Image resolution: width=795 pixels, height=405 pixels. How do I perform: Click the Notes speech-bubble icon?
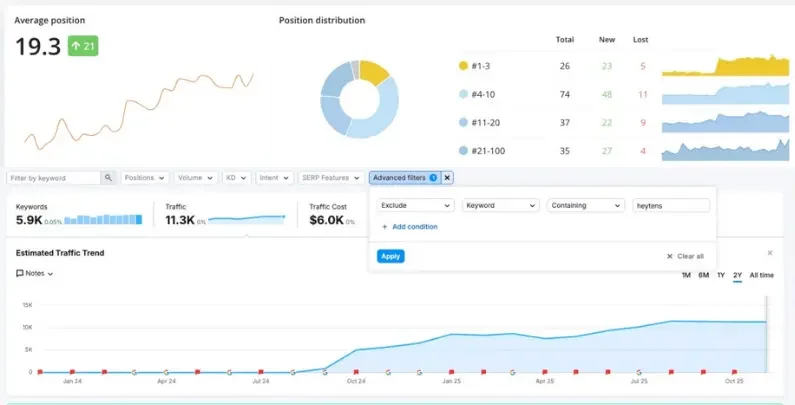(20, 273)
